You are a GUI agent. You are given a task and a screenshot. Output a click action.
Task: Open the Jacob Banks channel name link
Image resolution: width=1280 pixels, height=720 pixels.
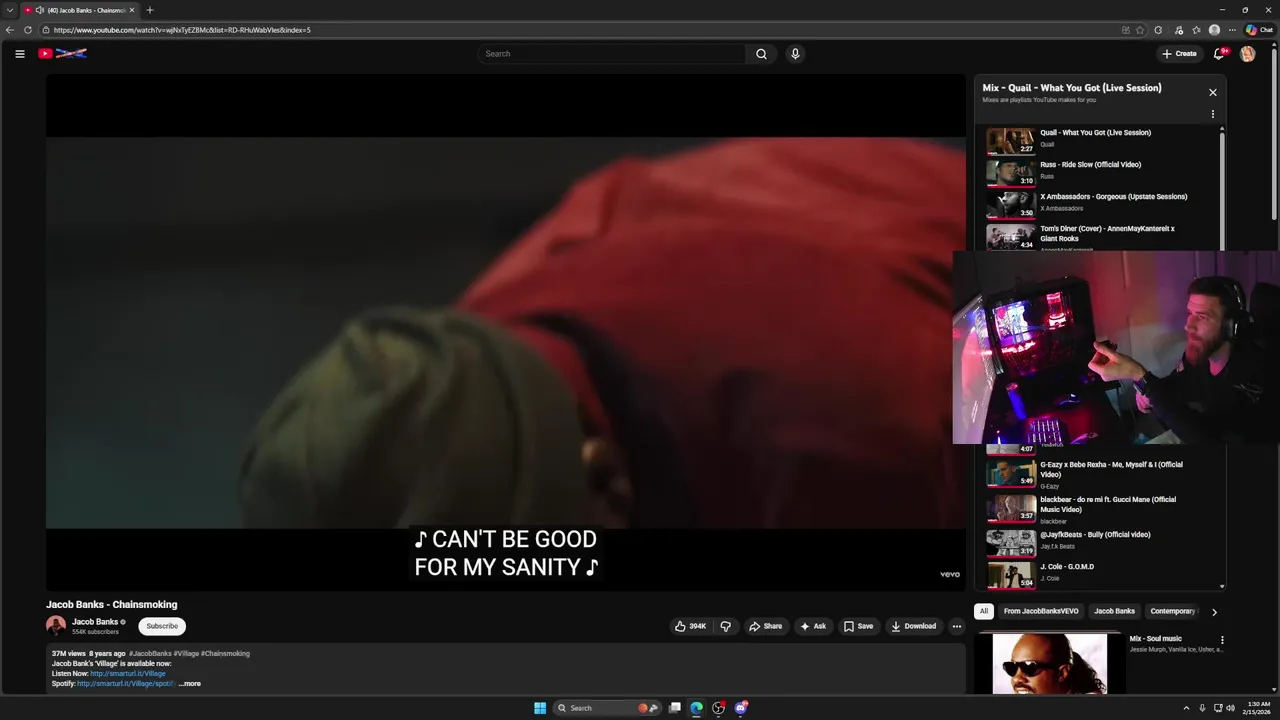pos(95,622)
